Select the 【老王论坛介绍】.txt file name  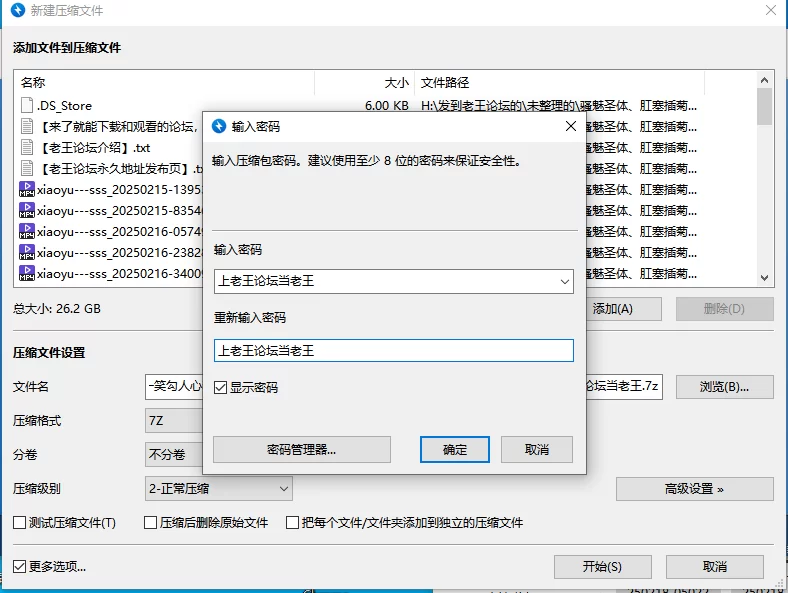(94, 148)
